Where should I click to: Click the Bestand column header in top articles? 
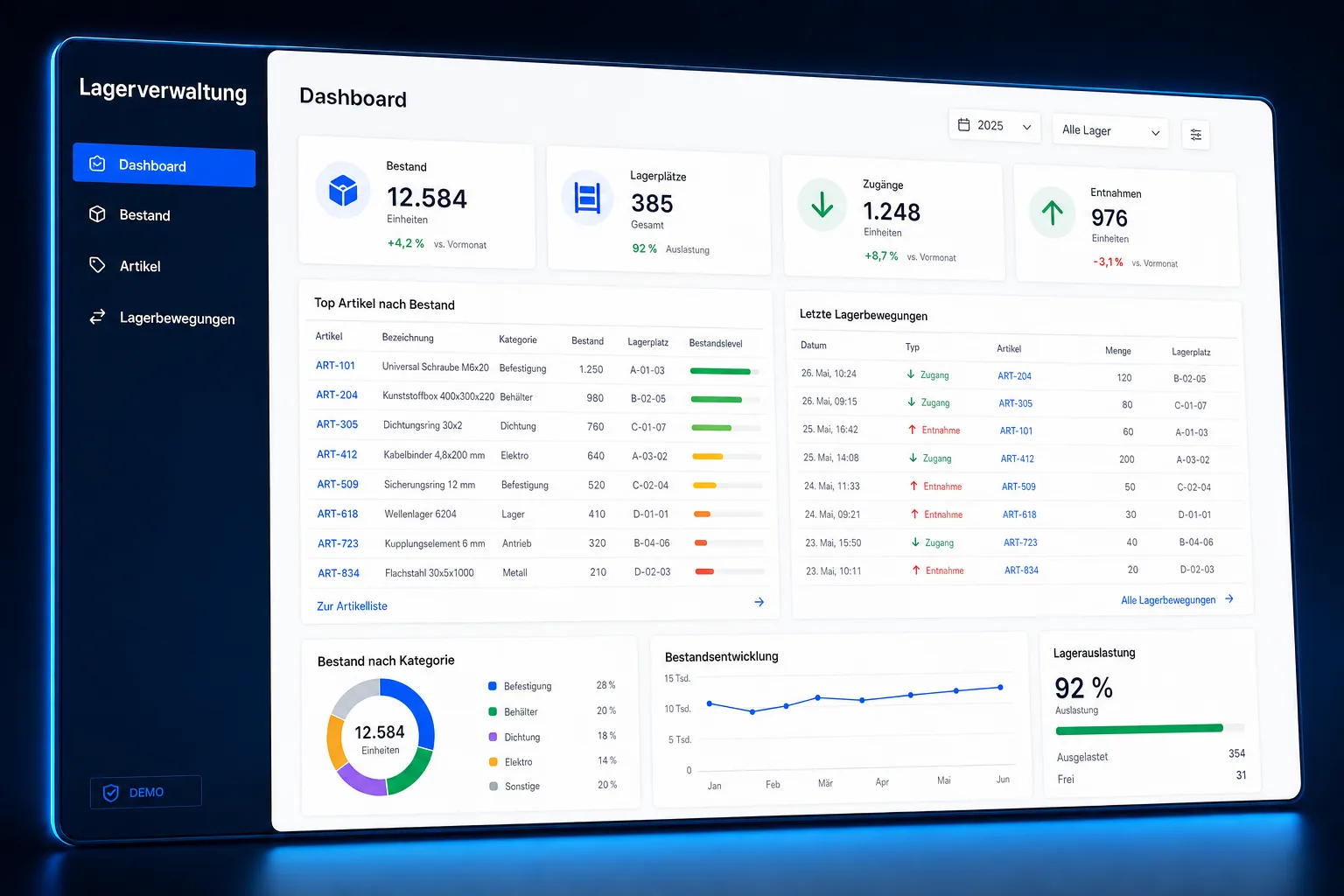pyautogui.click(x=587, y=341)
